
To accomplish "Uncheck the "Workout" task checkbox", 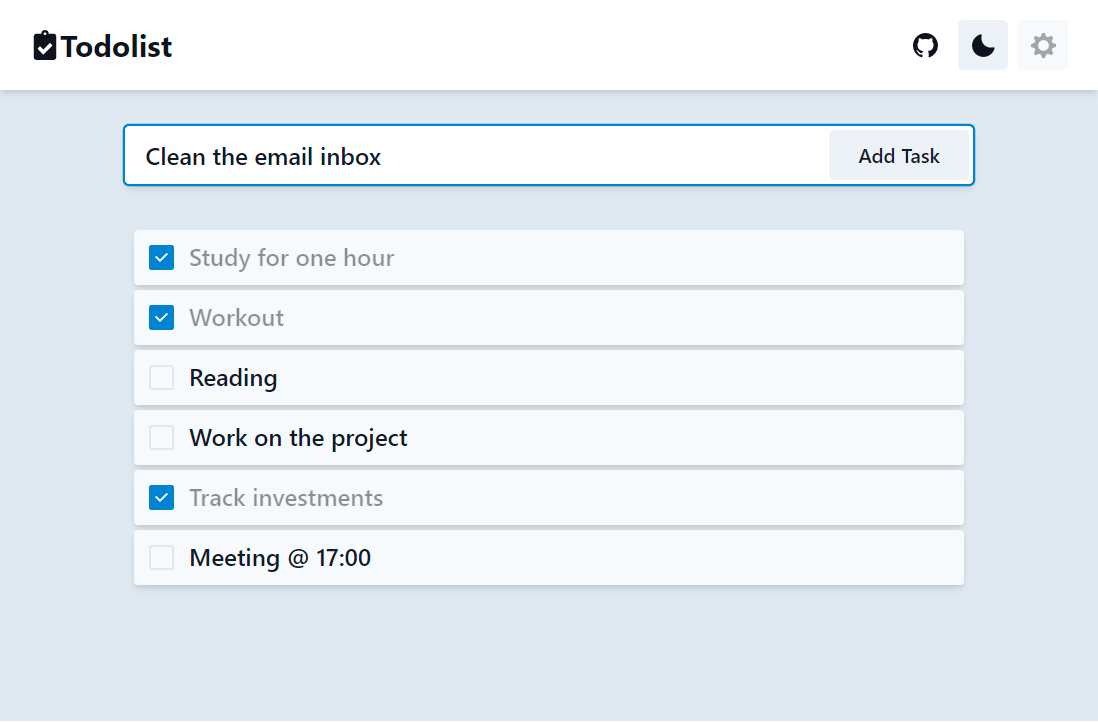I will tap(161, 318).
